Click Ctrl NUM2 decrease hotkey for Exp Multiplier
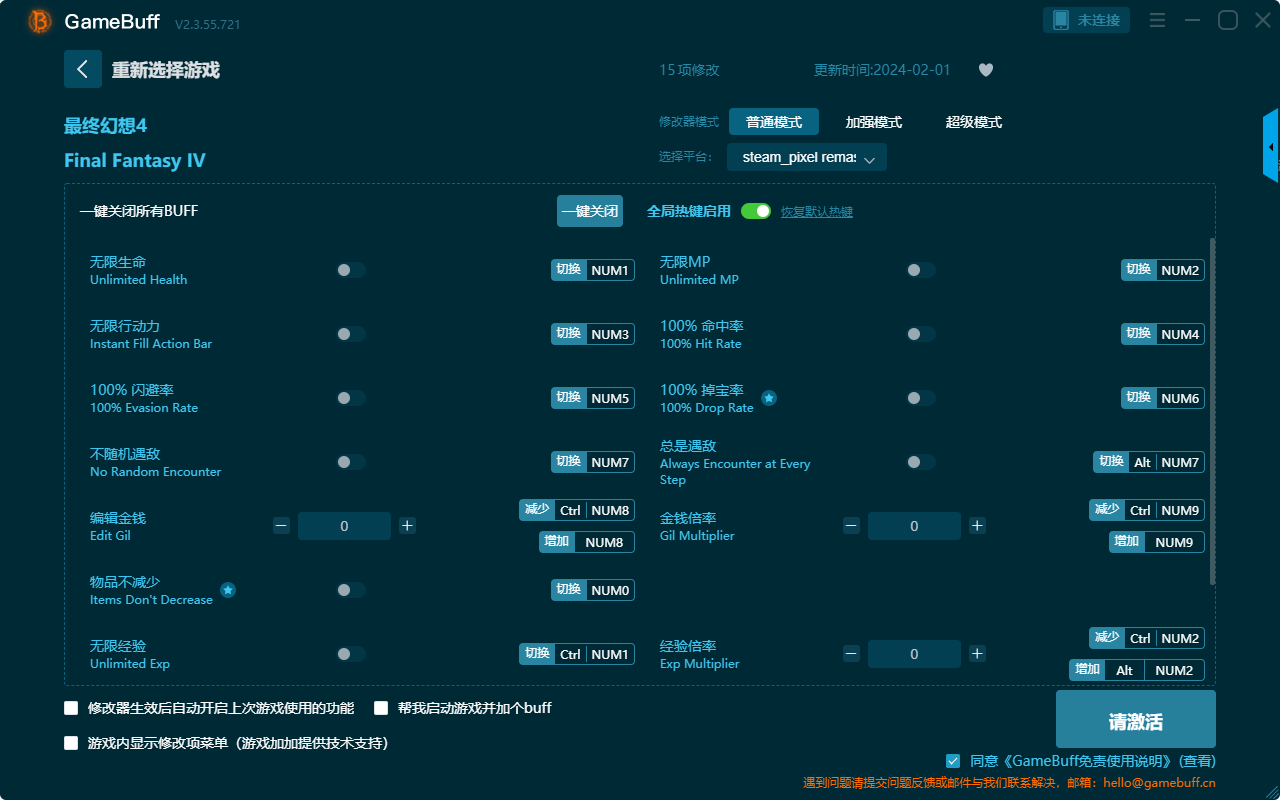 pyautogui.click(x=1147, y=638)
